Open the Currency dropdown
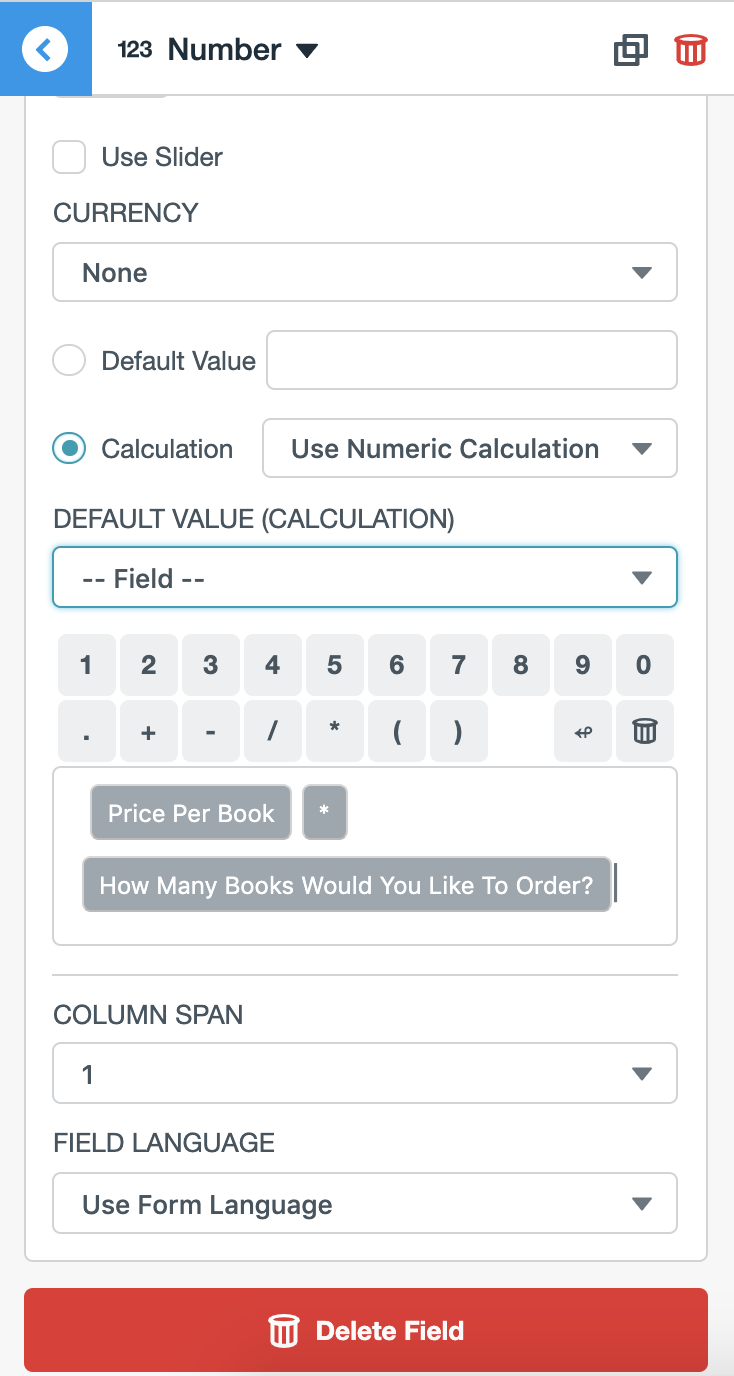 coord(365,272)
